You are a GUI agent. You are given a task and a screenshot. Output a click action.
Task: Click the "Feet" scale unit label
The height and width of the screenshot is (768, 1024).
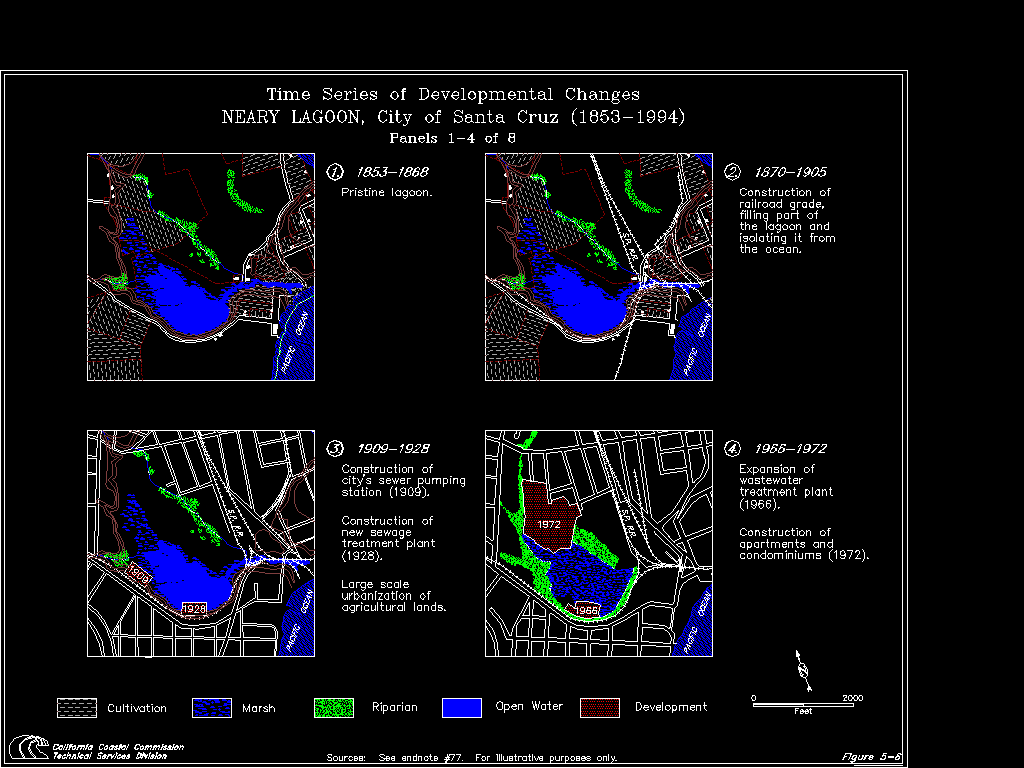(x=803, y=712)
